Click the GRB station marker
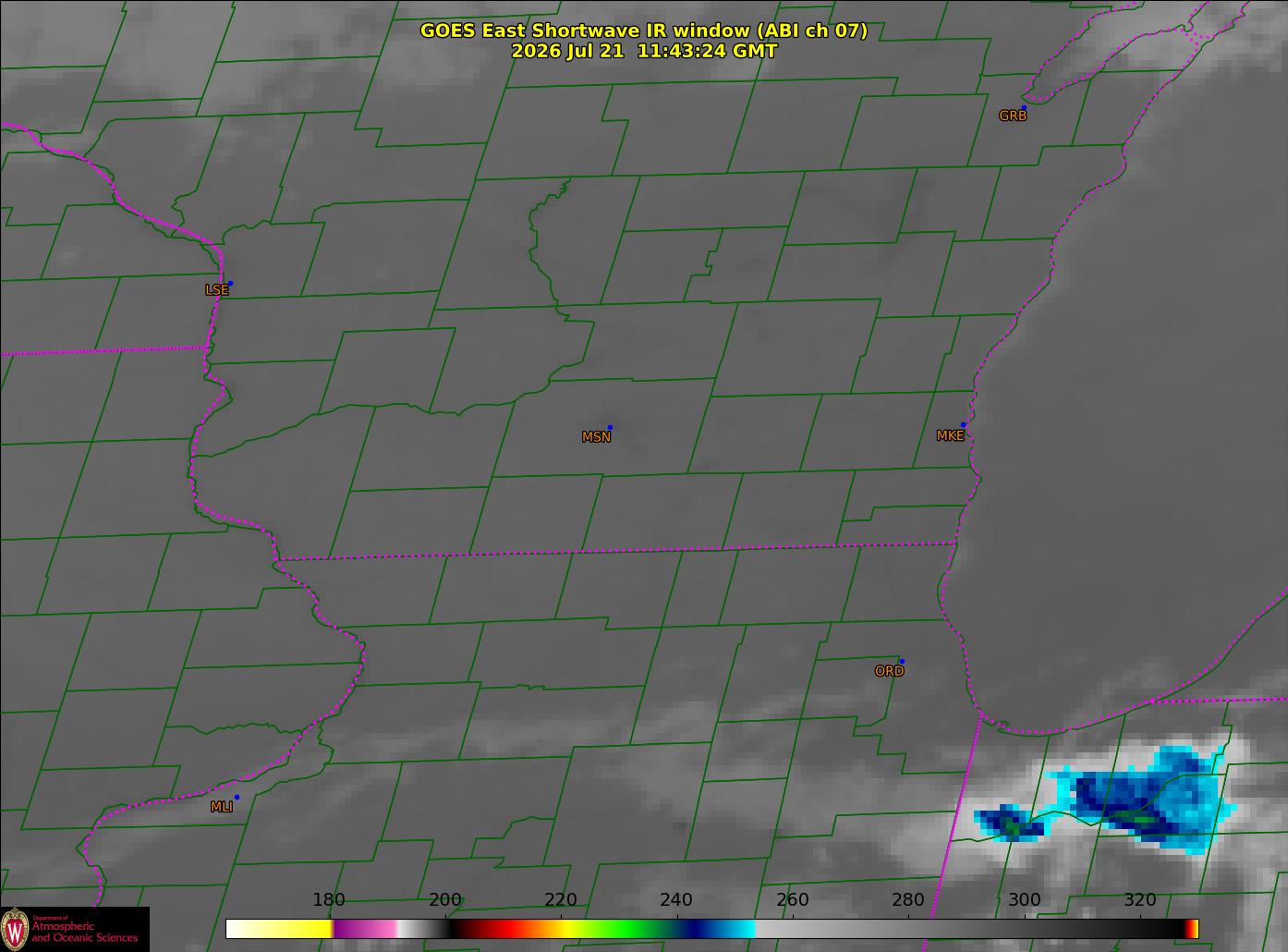 [x=1024, y=108]
